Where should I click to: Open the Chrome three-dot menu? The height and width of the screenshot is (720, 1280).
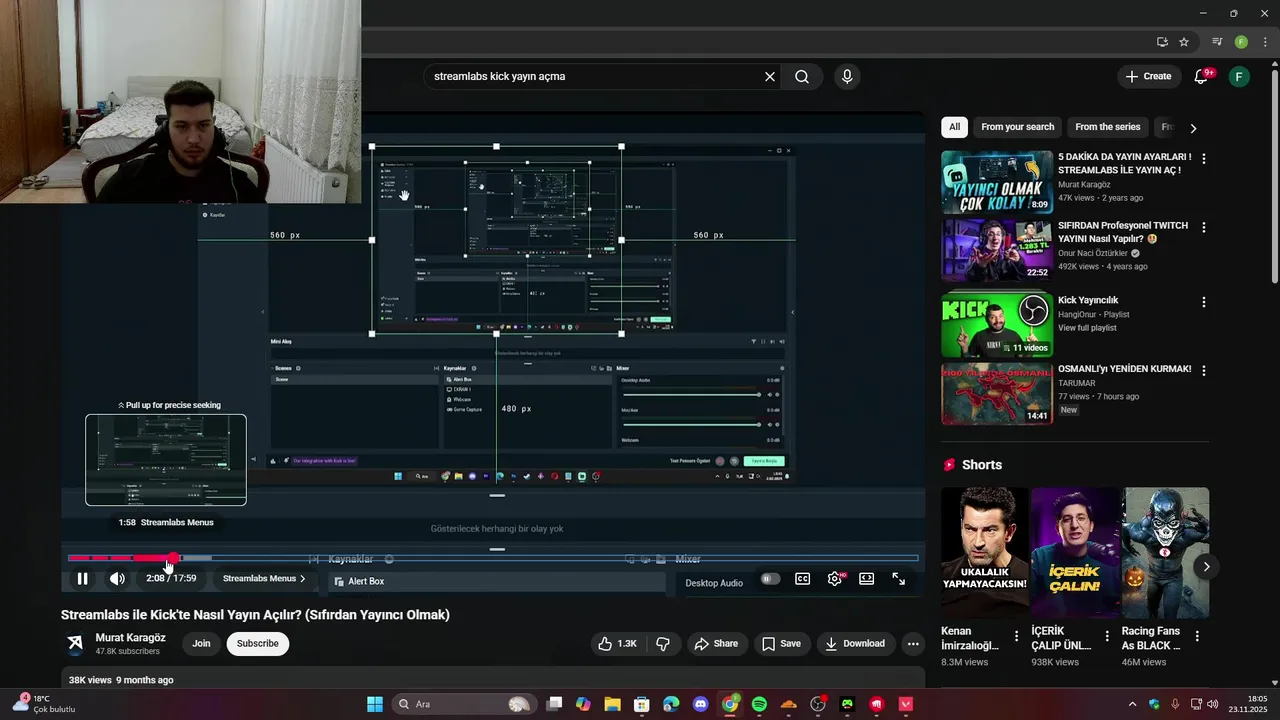[x=1265, y=42]
